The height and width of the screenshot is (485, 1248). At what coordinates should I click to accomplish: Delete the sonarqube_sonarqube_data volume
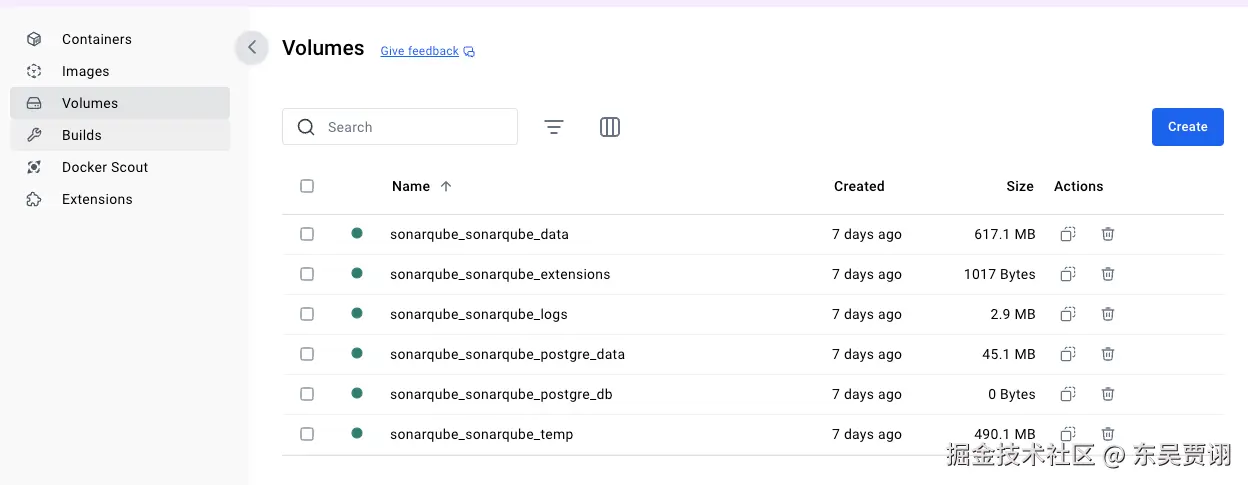[x=1108, y=234]
